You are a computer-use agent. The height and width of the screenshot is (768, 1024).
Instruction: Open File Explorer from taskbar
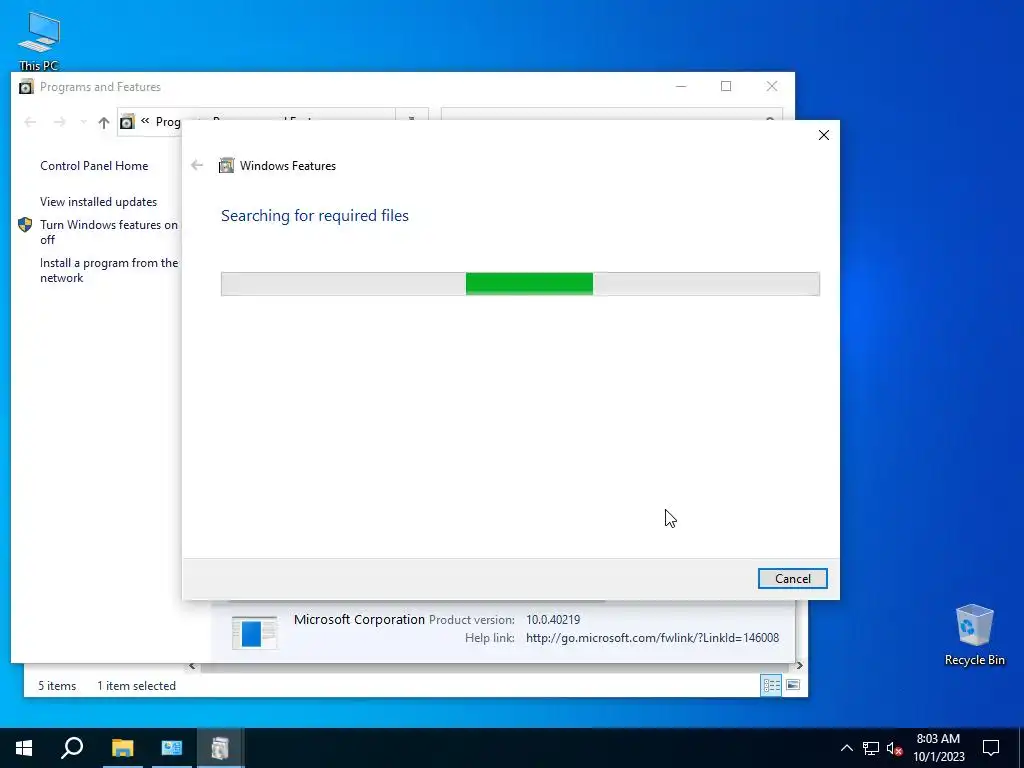pos(122,748)
